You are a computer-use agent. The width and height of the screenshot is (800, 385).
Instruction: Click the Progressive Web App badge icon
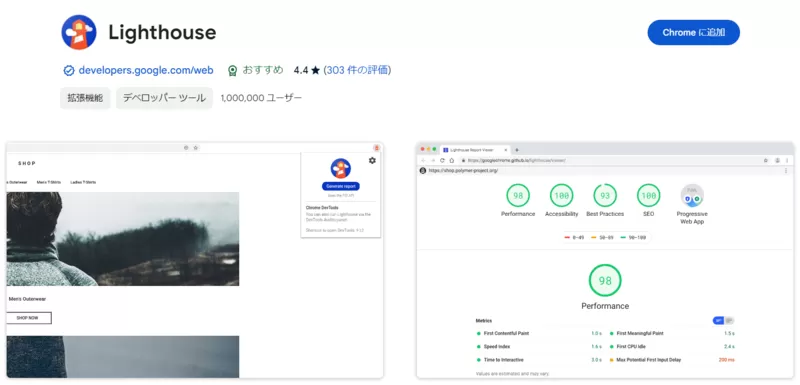click(x=692, y=195)
